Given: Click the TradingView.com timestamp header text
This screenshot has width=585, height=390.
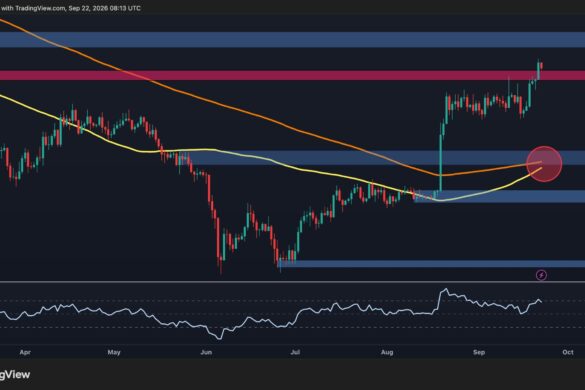Looking at the screenshot, I should point(71,8).
